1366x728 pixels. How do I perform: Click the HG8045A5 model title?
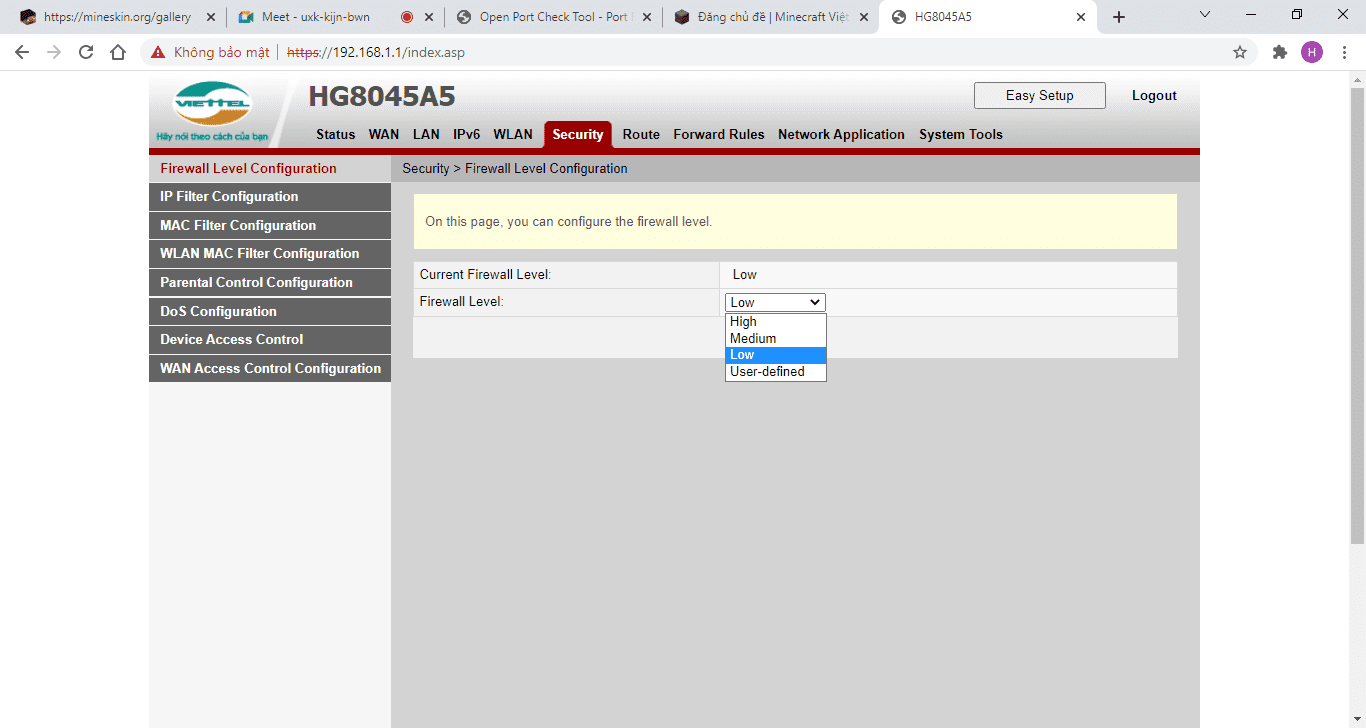(382, 96)
